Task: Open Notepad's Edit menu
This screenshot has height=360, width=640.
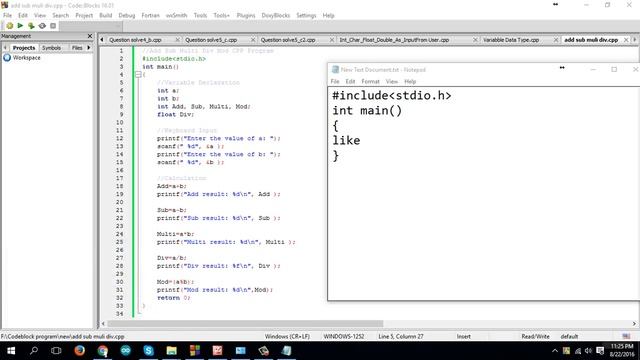Action: click(350, 81)
